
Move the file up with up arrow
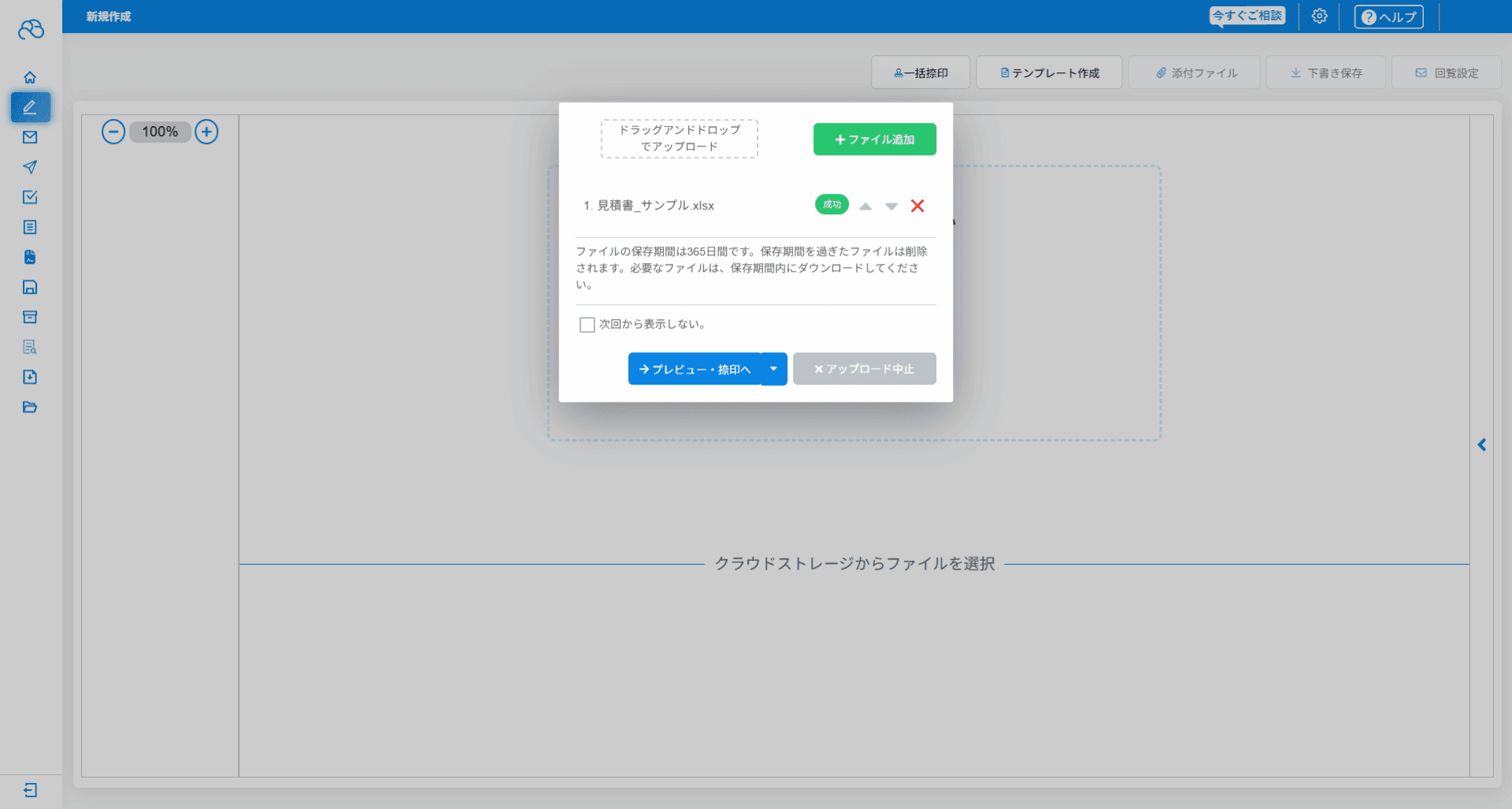pos(865,206)
